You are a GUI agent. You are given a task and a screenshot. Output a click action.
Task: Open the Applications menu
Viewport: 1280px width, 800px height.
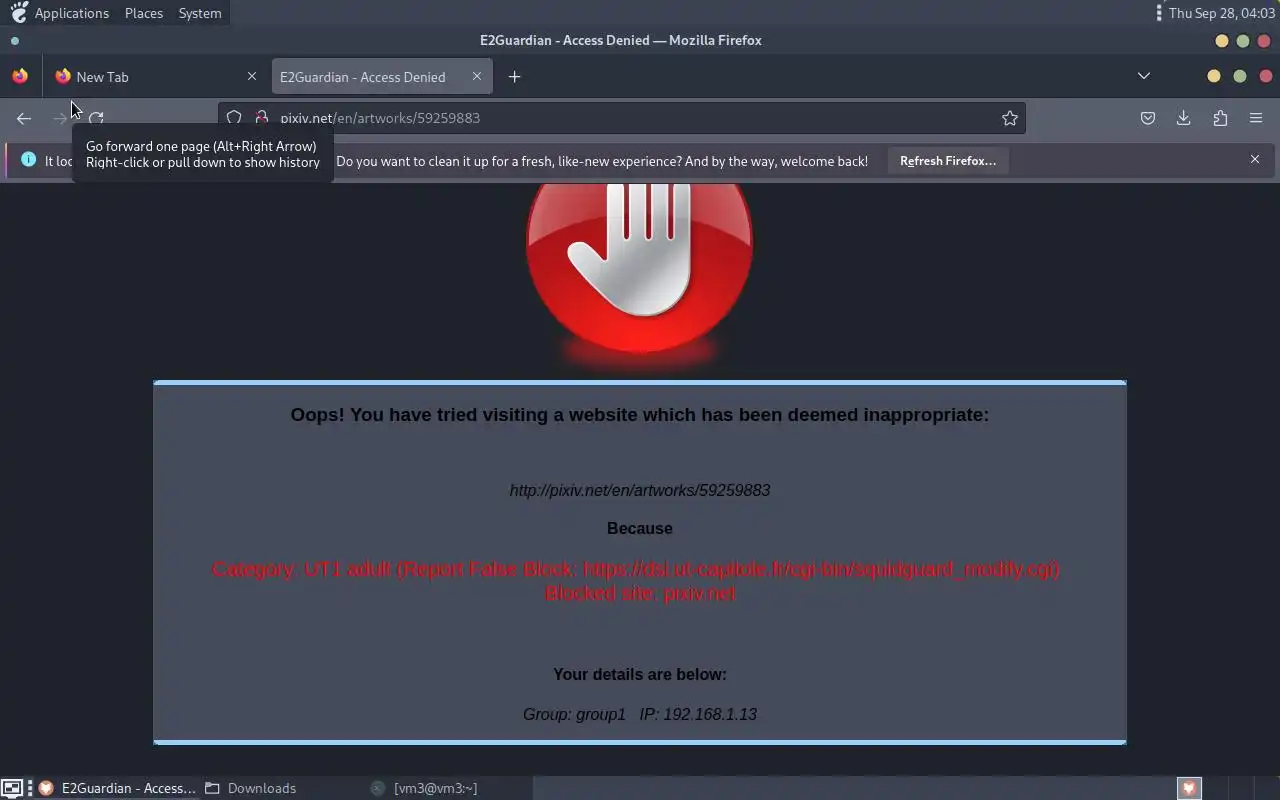pyautogui.click(x=71, y=13)
